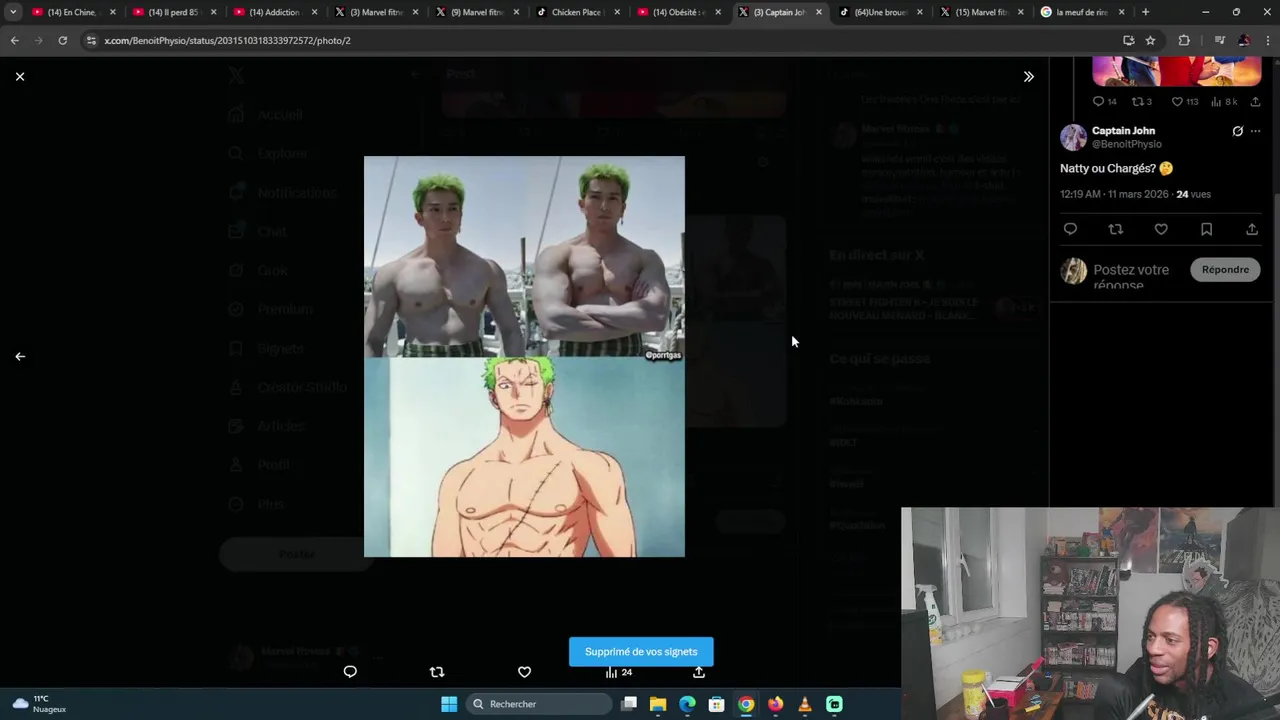Like Captain John's post in side panel
Screen dimensions: 1280x720
[x=1161, y=229]
